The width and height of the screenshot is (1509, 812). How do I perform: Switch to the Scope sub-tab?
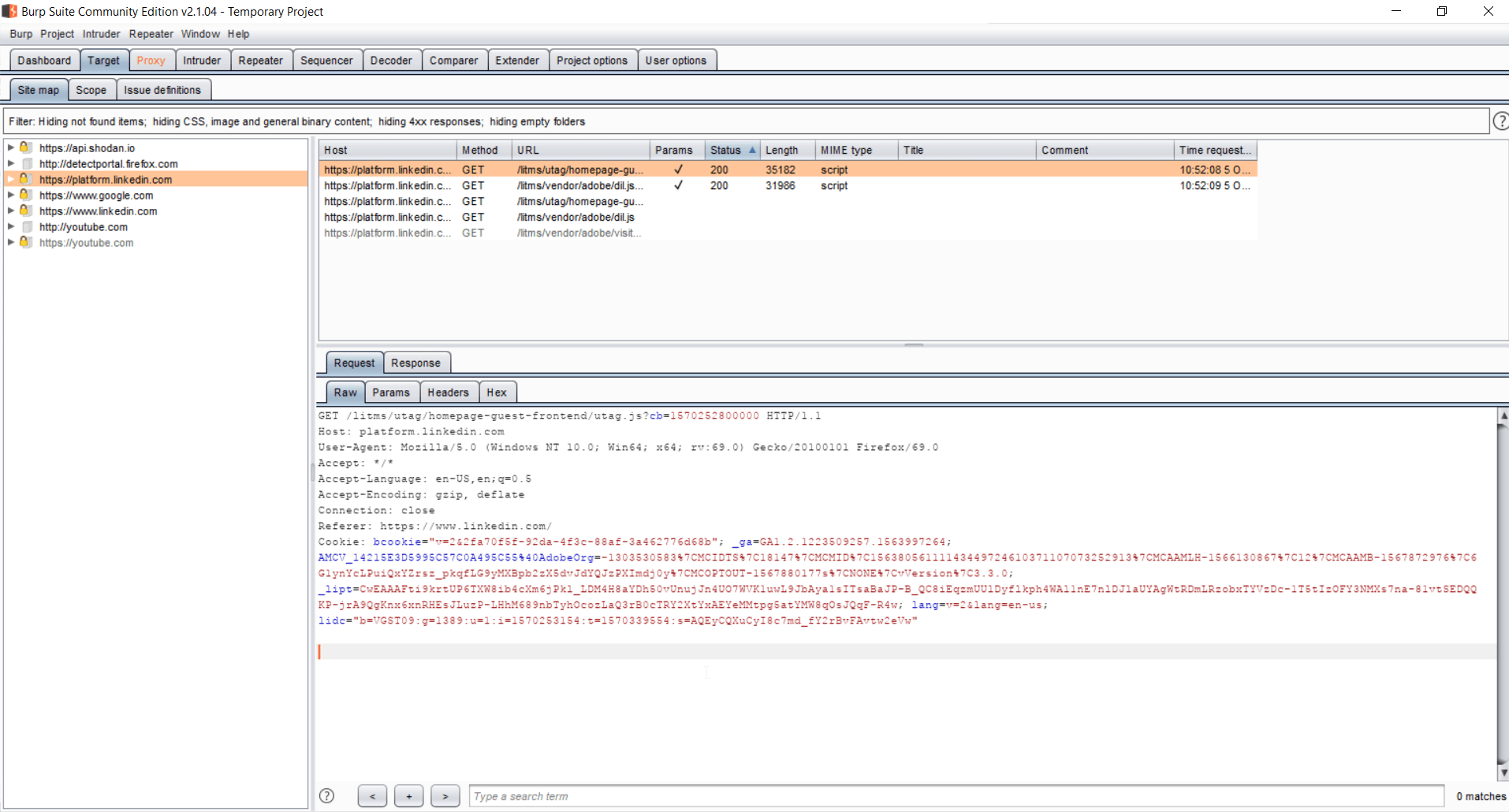pyautogui.click(x=91, y=90)
